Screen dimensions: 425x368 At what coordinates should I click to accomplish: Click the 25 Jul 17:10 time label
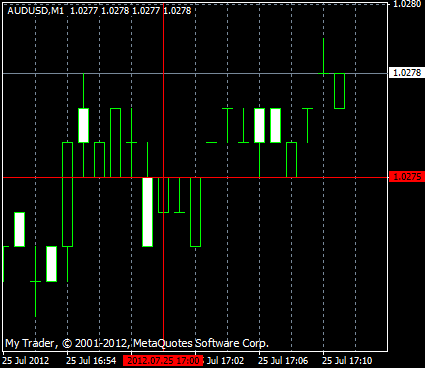[347, 361]
